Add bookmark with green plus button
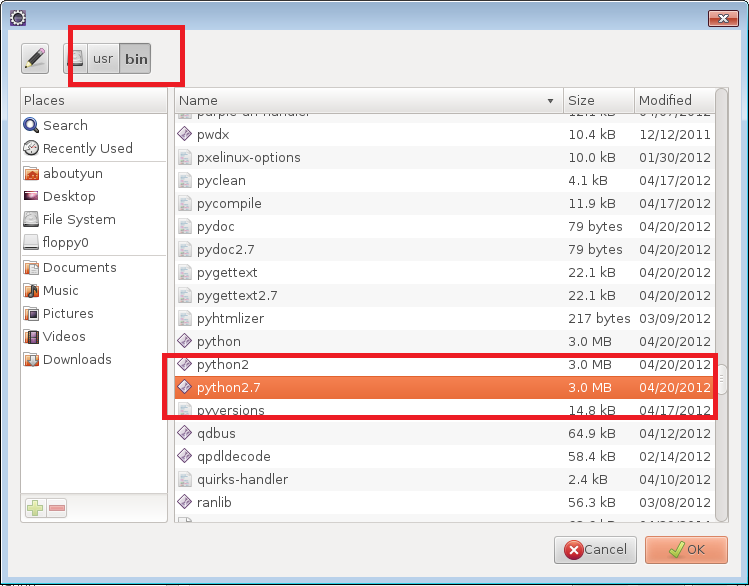Viewport: 749px width, 586px height. (35, 508)
